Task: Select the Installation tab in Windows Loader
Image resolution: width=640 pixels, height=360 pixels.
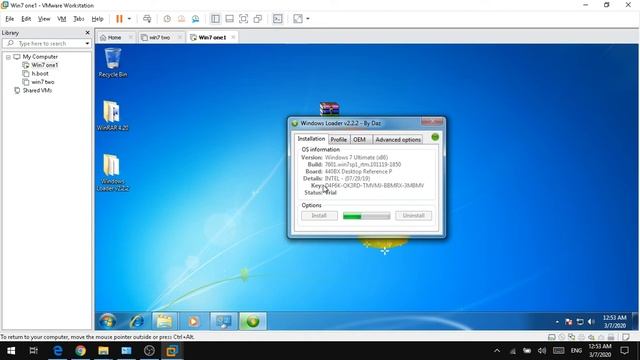Action: click(311, 139)
